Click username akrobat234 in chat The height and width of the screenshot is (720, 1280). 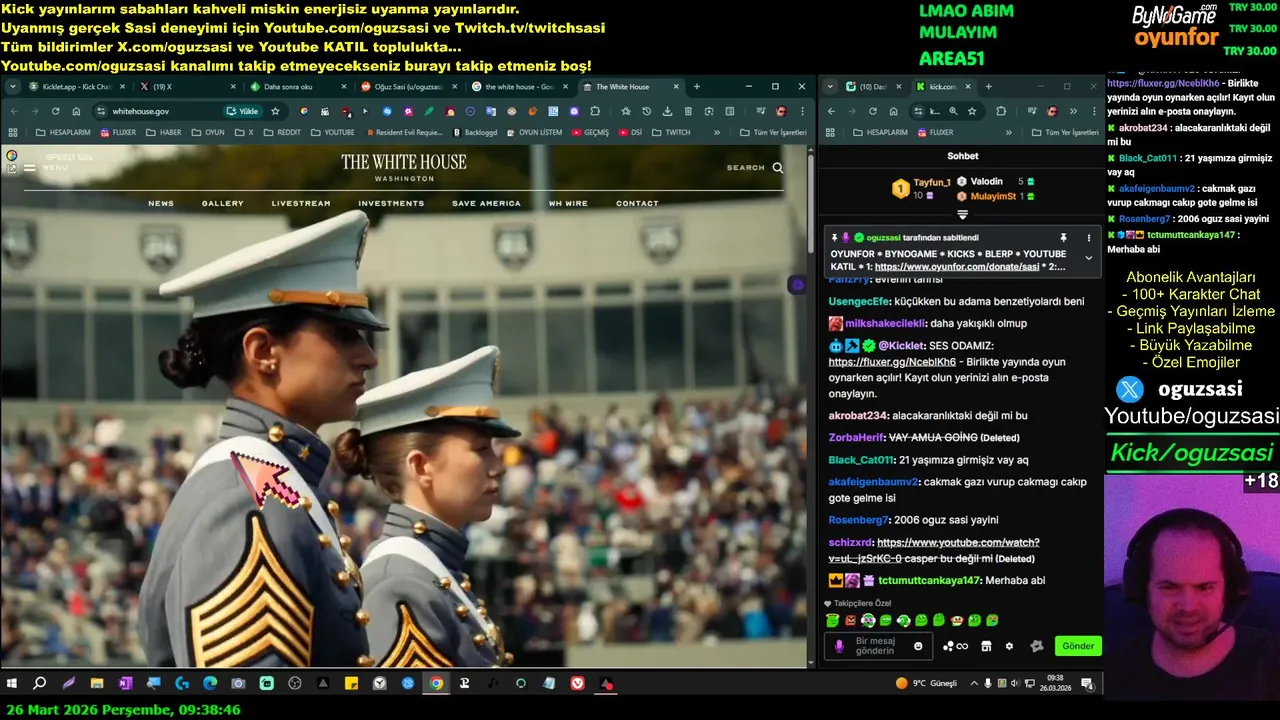click(858, 416)
